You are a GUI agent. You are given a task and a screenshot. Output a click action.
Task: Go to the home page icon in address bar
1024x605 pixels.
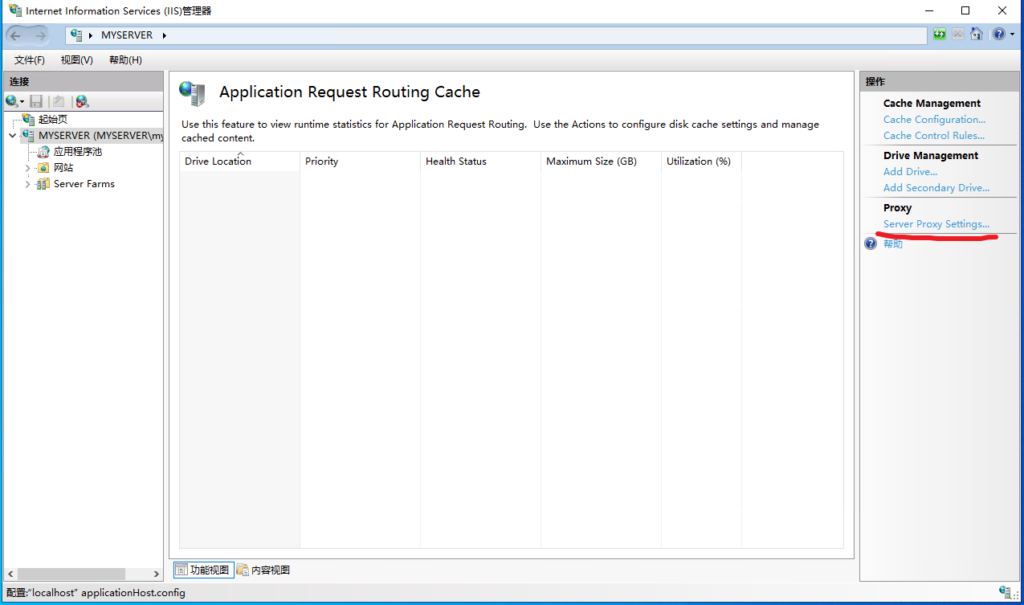[x=976, y=35]
